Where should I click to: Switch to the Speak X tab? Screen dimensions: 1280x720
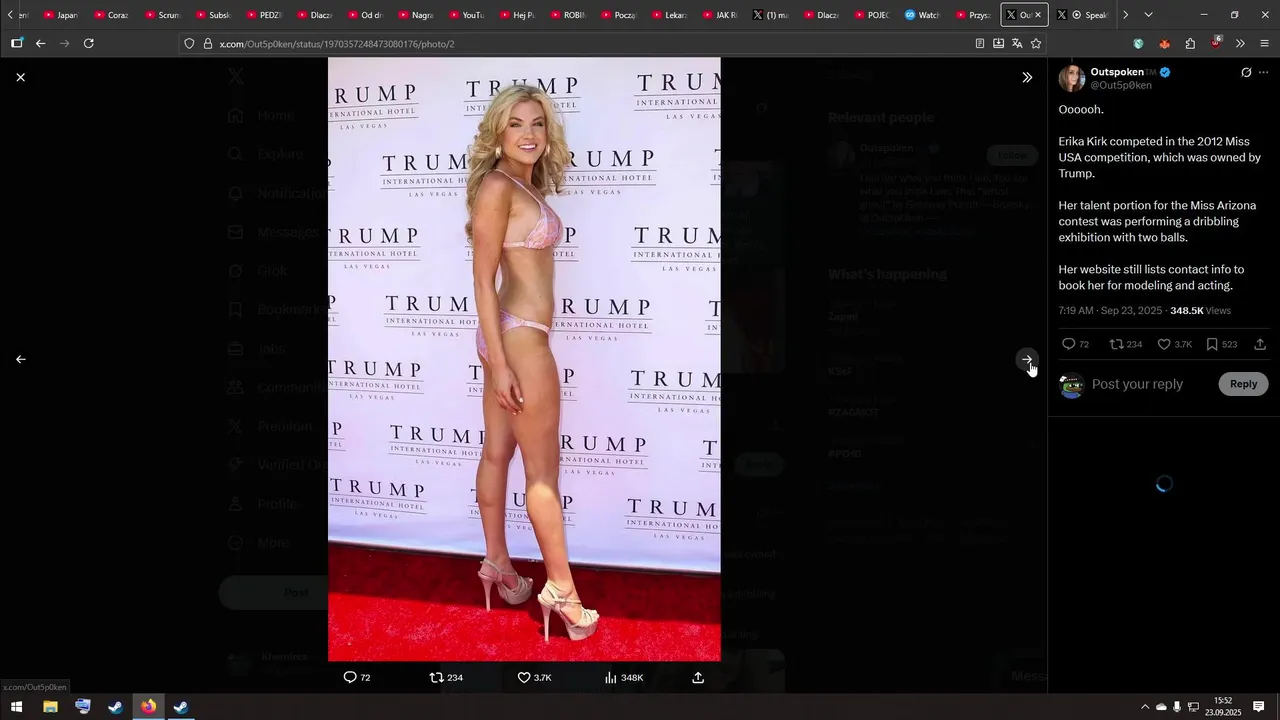coord(1082,15)
